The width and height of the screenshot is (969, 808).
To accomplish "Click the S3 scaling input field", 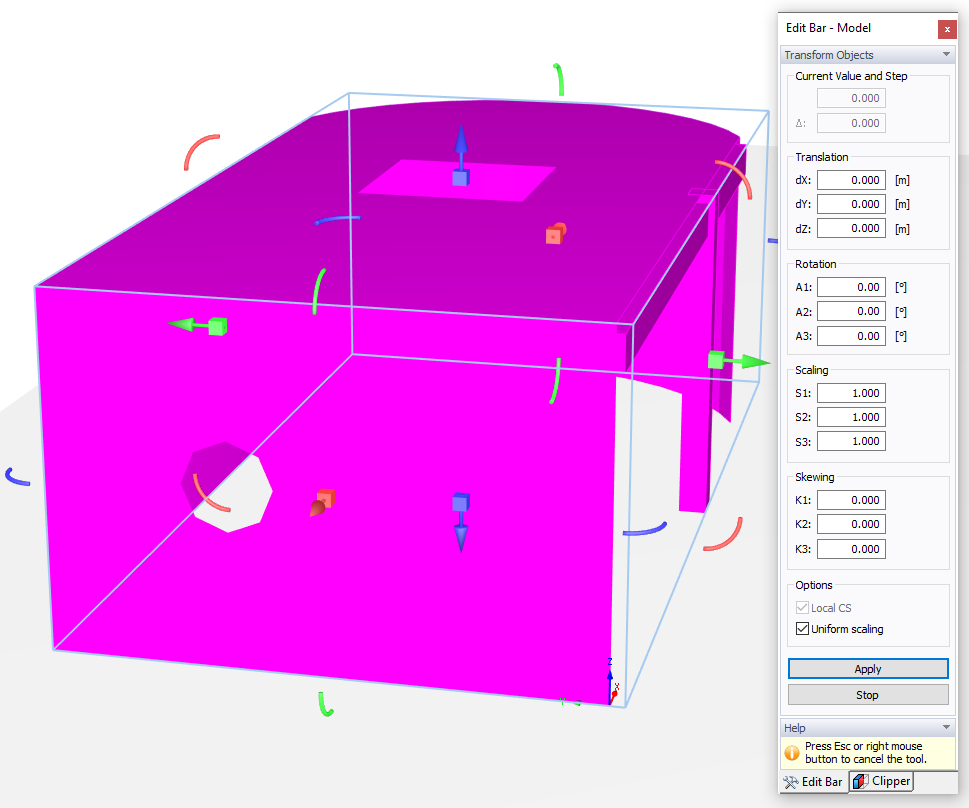I will pyautogui.click(x=851, y=441).
